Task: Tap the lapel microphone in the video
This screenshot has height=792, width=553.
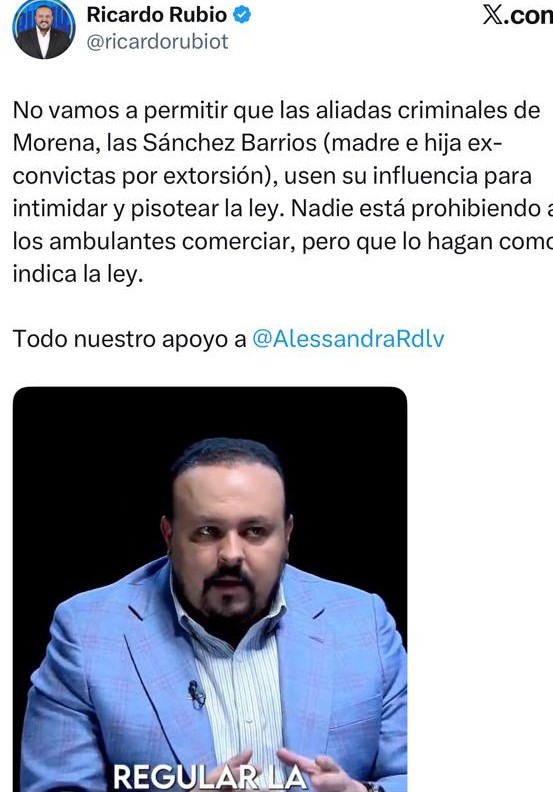Action: pos(196,694)
